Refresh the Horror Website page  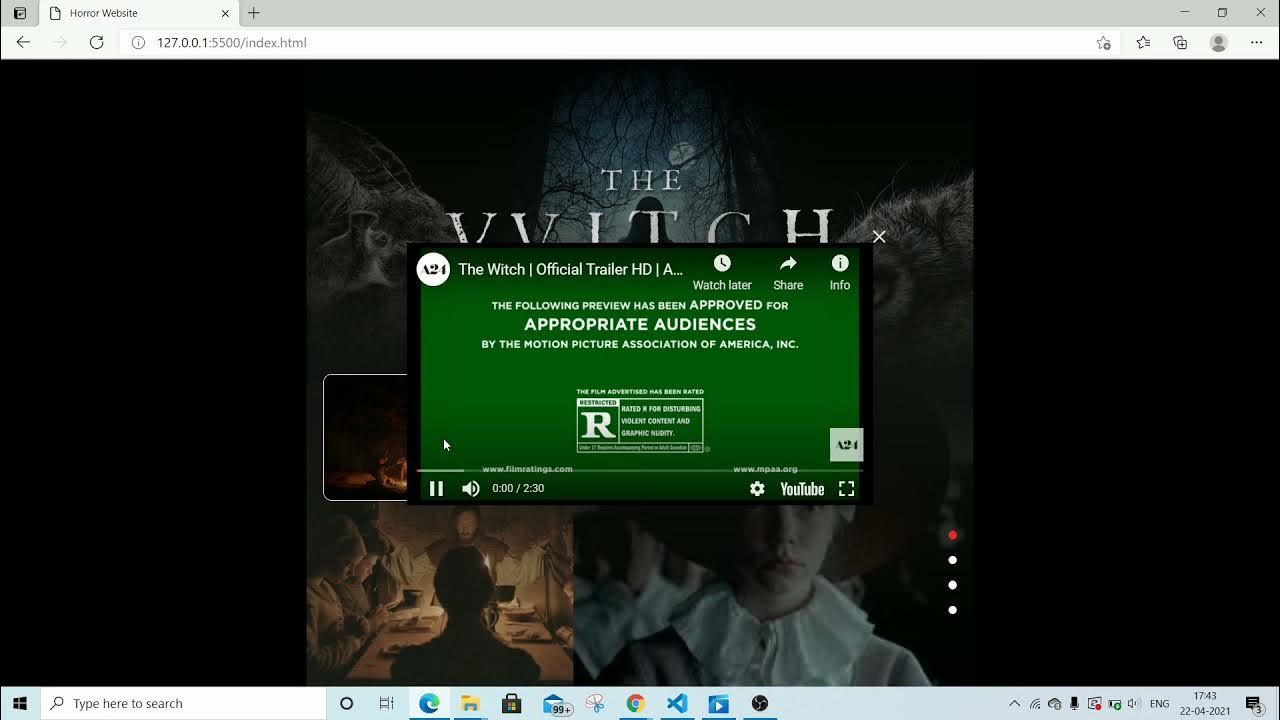[96, 42]
